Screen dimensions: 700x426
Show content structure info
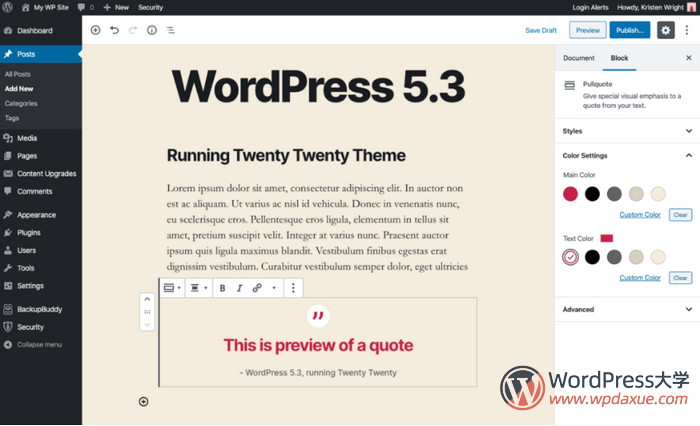click(x=152, y=30)
